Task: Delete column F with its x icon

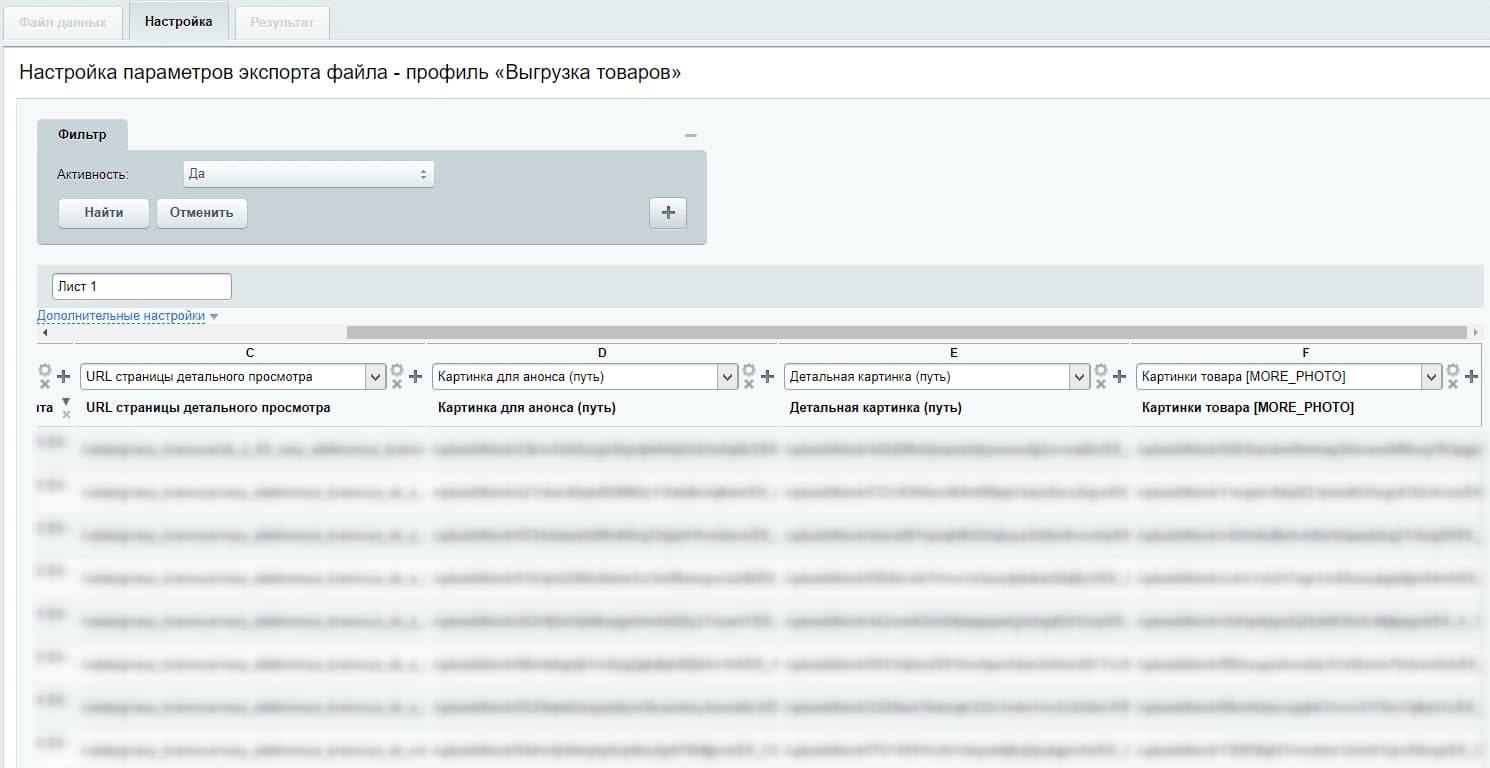Action: (x=1454, y=383)
